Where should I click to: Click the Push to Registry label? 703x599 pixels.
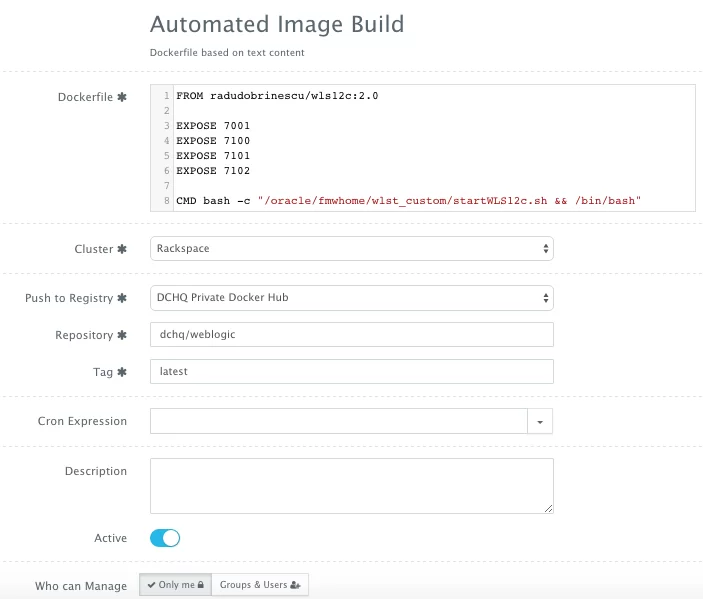(69, 298)
